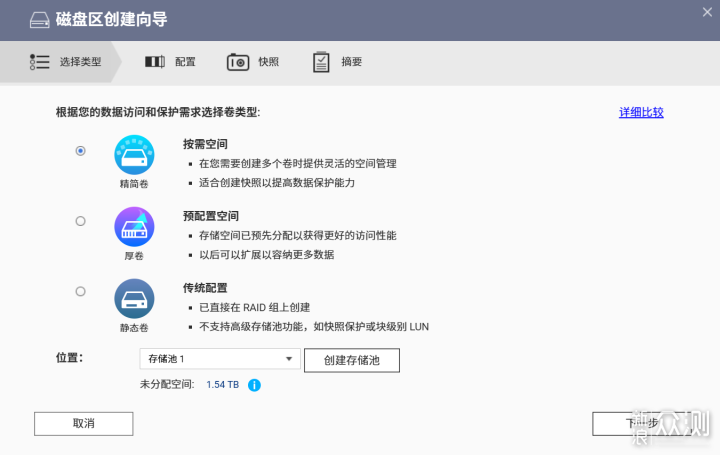Go to the 选择类型 wizard step

point(61,62)
